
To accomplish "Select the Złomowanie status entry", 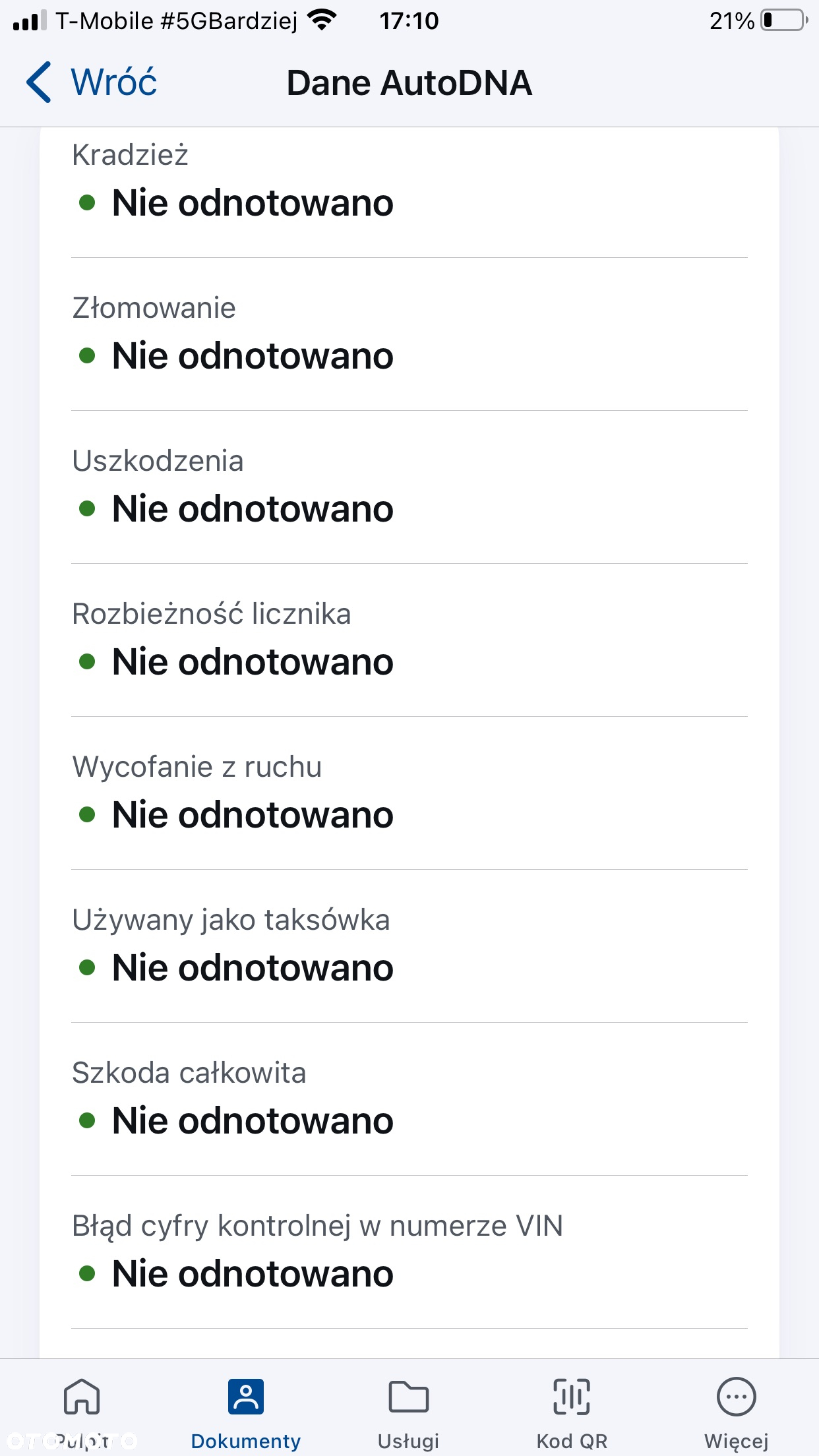I will click(409, 334).
